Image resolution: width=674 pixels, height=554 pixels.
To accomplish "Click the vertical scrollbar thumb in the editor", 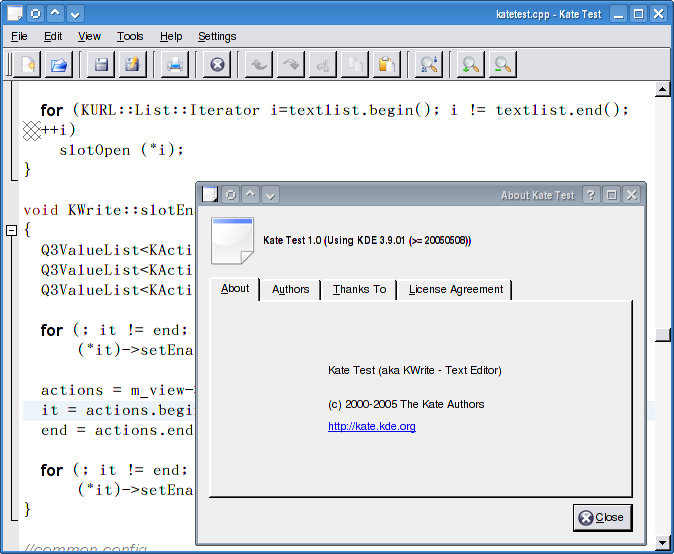I will (x=662, y=336).
